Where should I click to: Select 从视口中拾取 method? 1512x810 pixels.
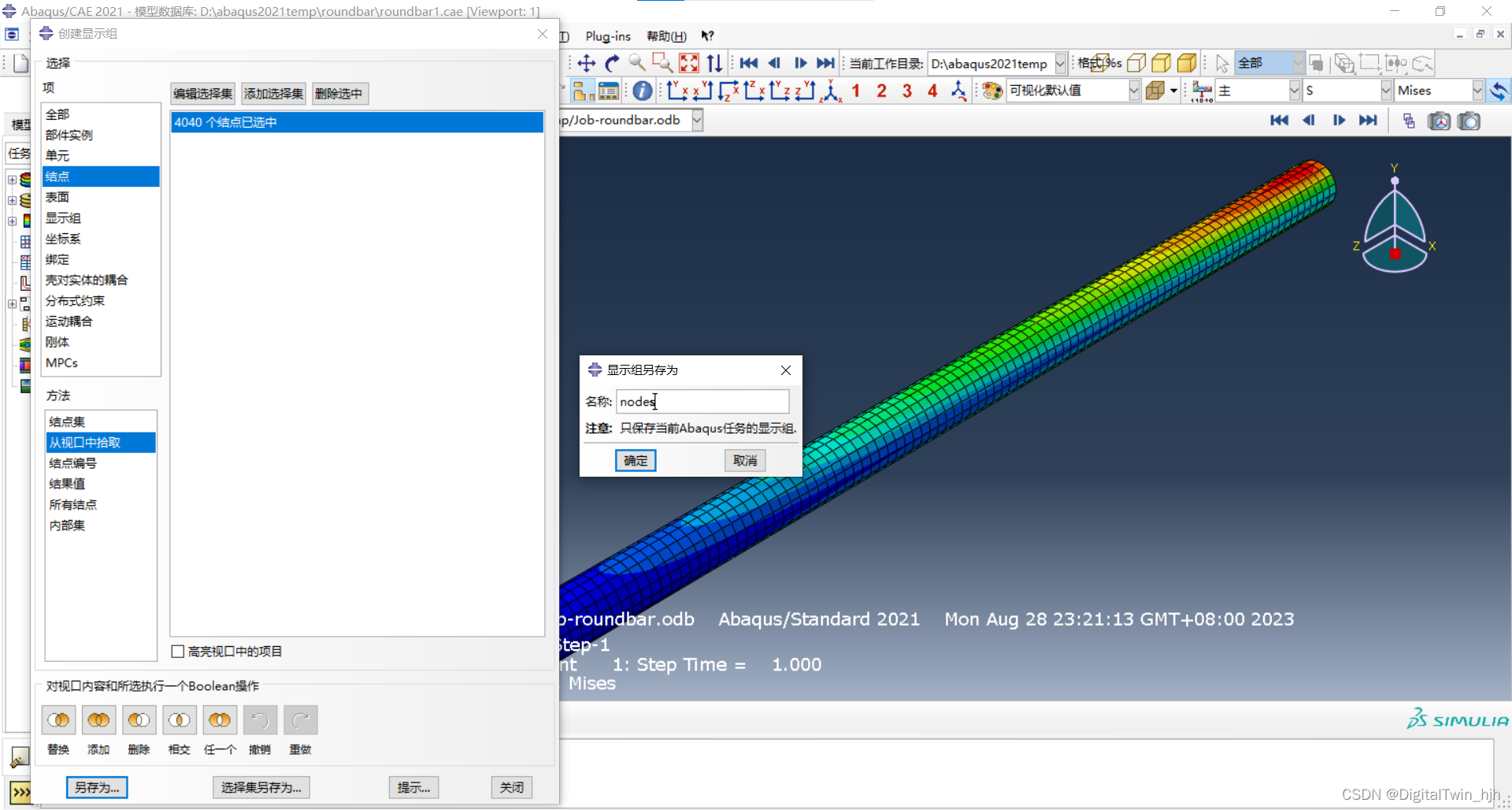coord(101,443)
